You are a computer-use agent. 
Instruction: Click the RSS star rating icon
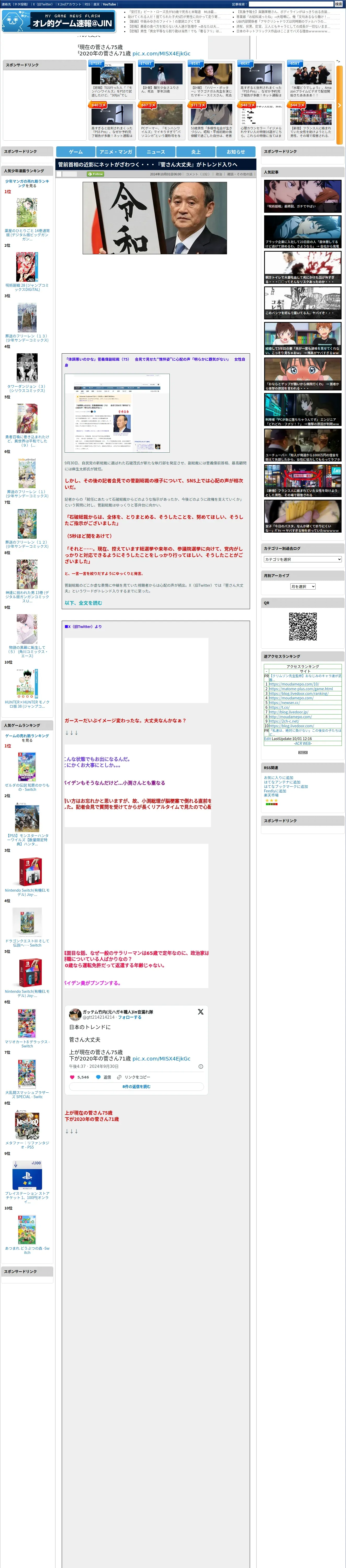(x=271, y=800)
